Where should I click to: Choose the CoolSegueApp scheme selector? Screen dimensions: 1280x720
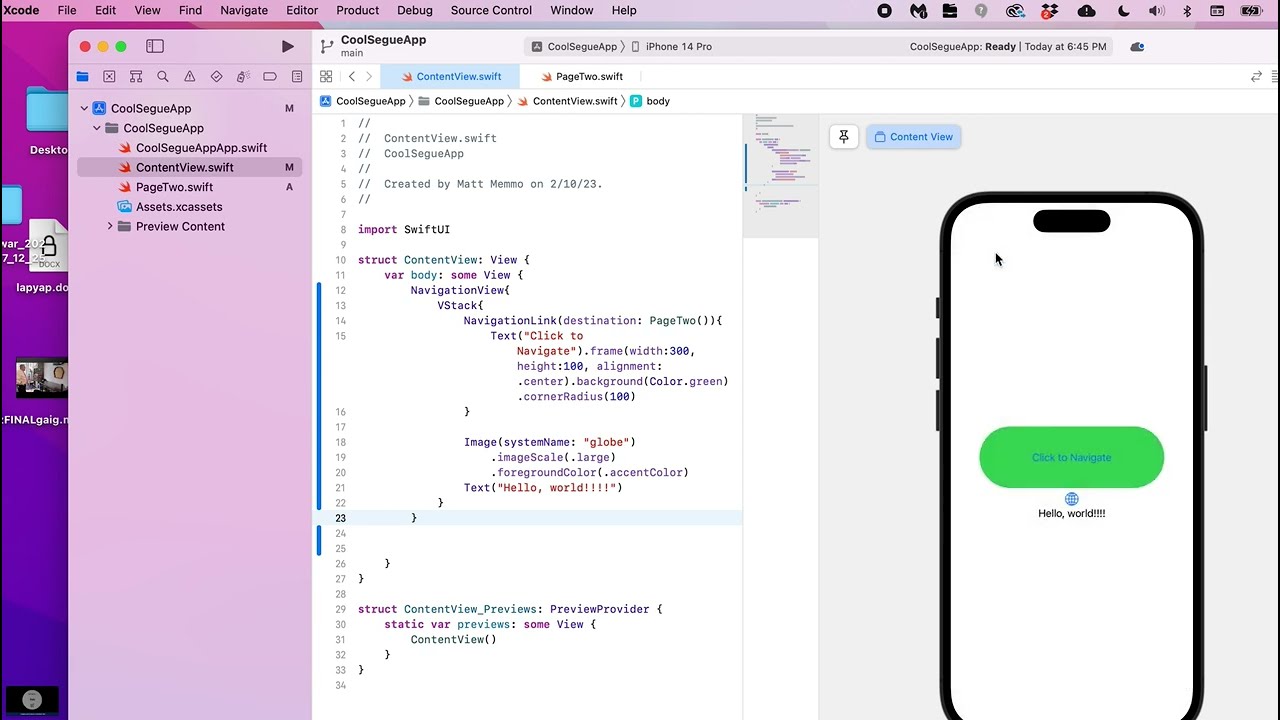click(x=574, y=46)
